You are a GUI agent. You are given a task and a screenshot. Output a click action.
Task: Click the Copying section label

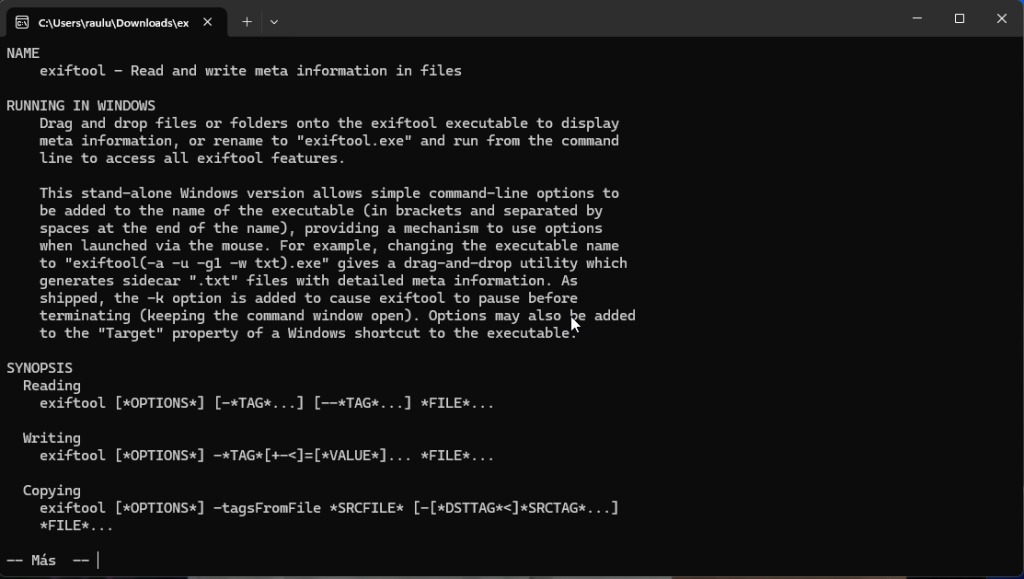pyautogui.click(x=51, y=490)
